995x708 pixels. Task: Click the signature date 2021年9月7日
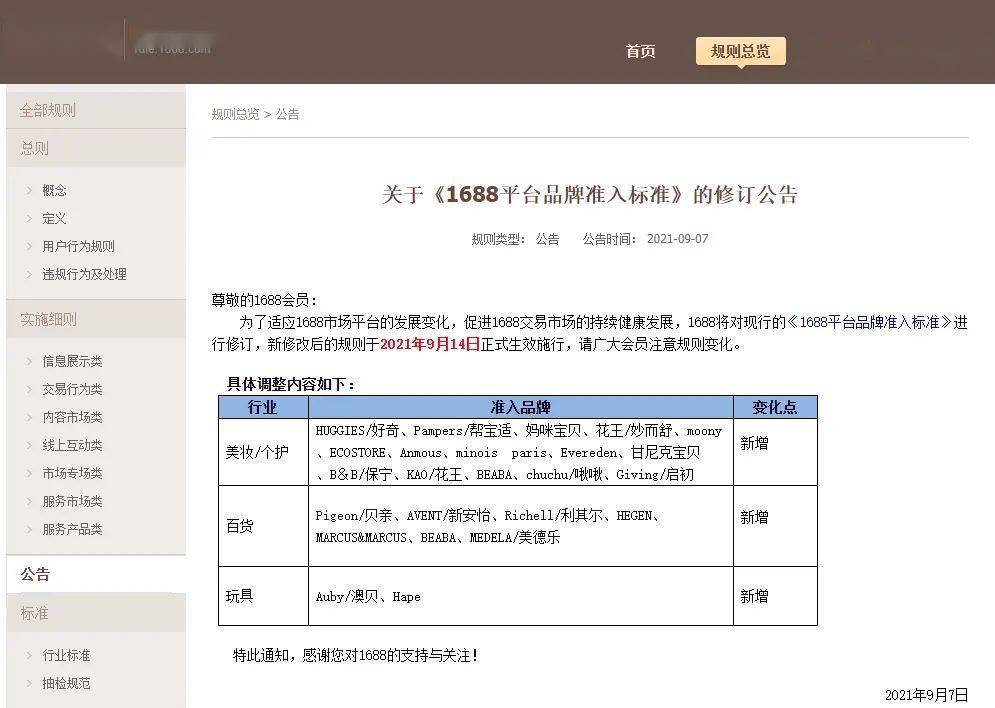(926, 695)
